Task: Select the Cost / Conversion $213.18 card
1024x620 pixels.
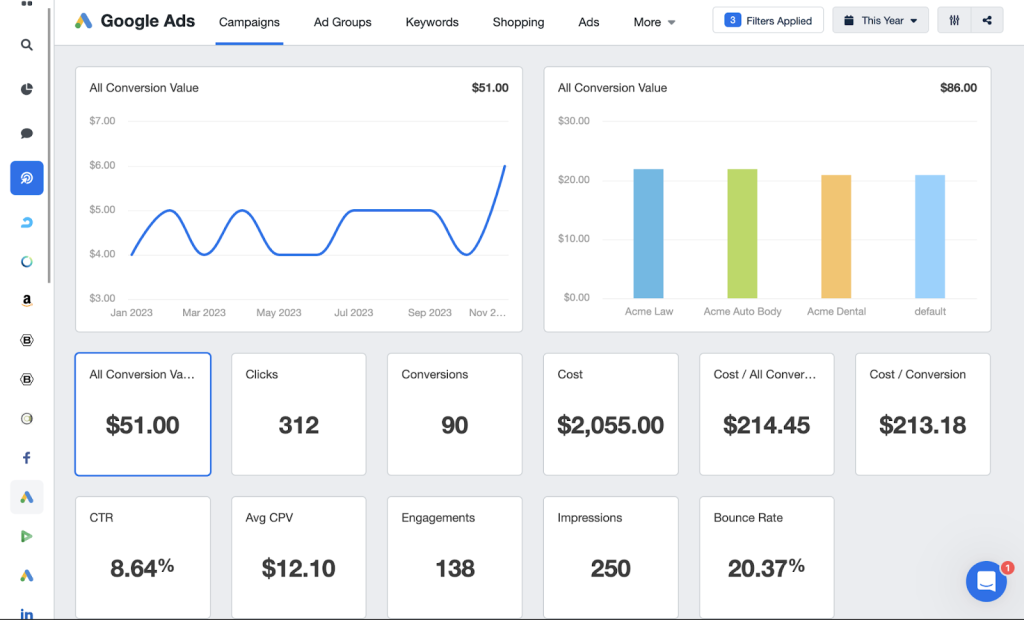Action: [x=923, y=414]
